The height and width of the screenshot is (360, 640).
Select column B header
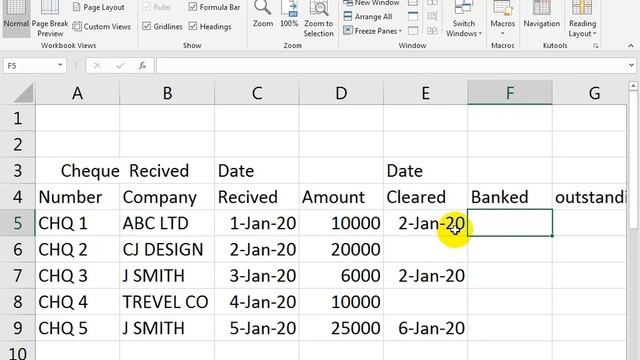pos(167,93)
